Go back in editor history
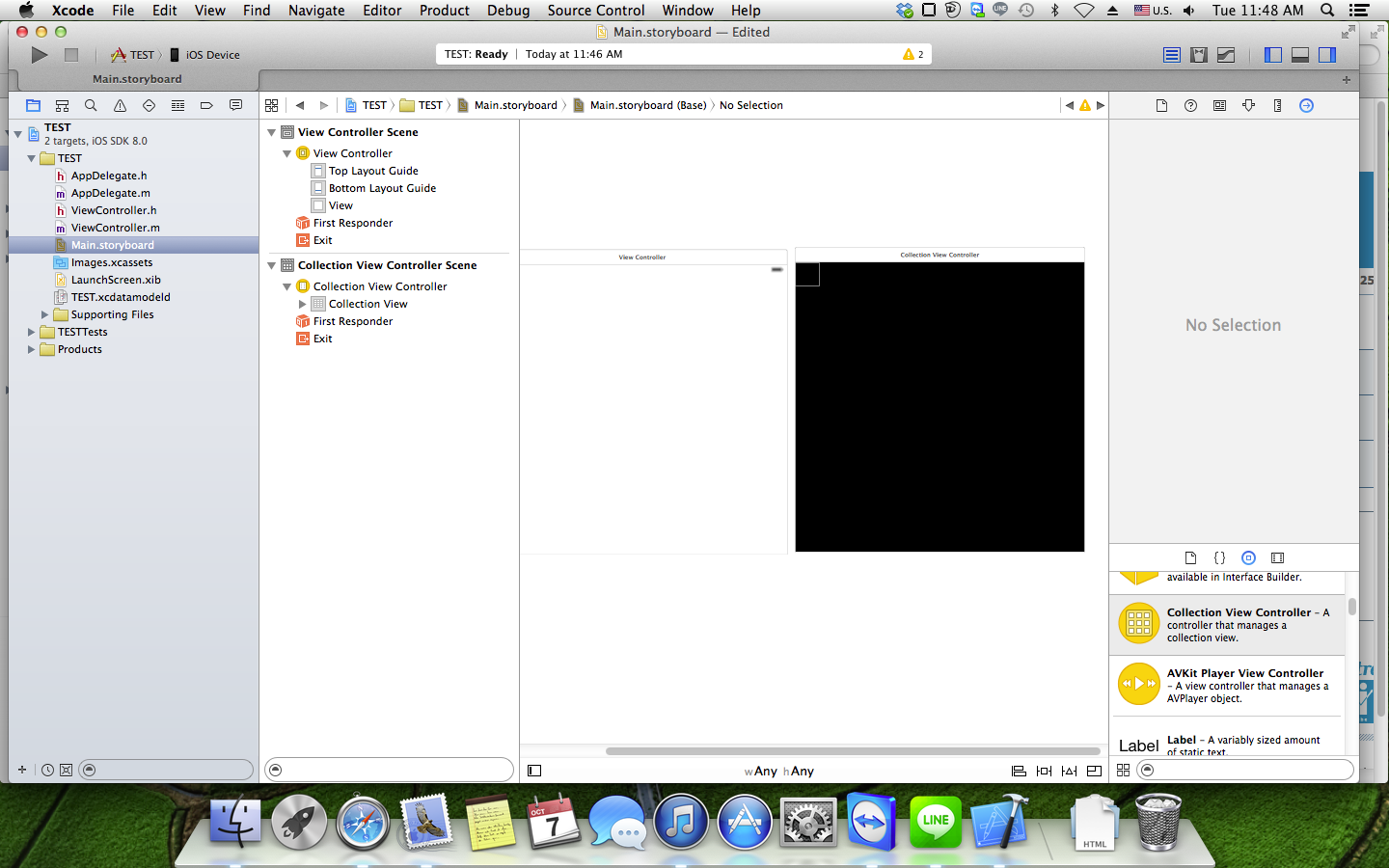This screenshot has height=868, width=1389. pos(300,105)
